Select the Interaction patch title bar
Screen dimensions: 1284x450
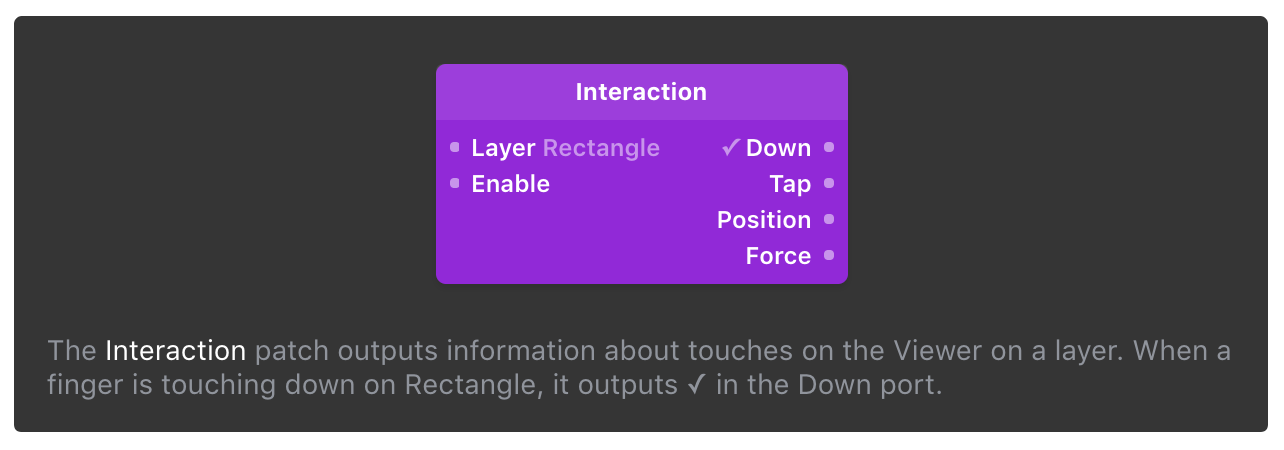coord(641,92)
